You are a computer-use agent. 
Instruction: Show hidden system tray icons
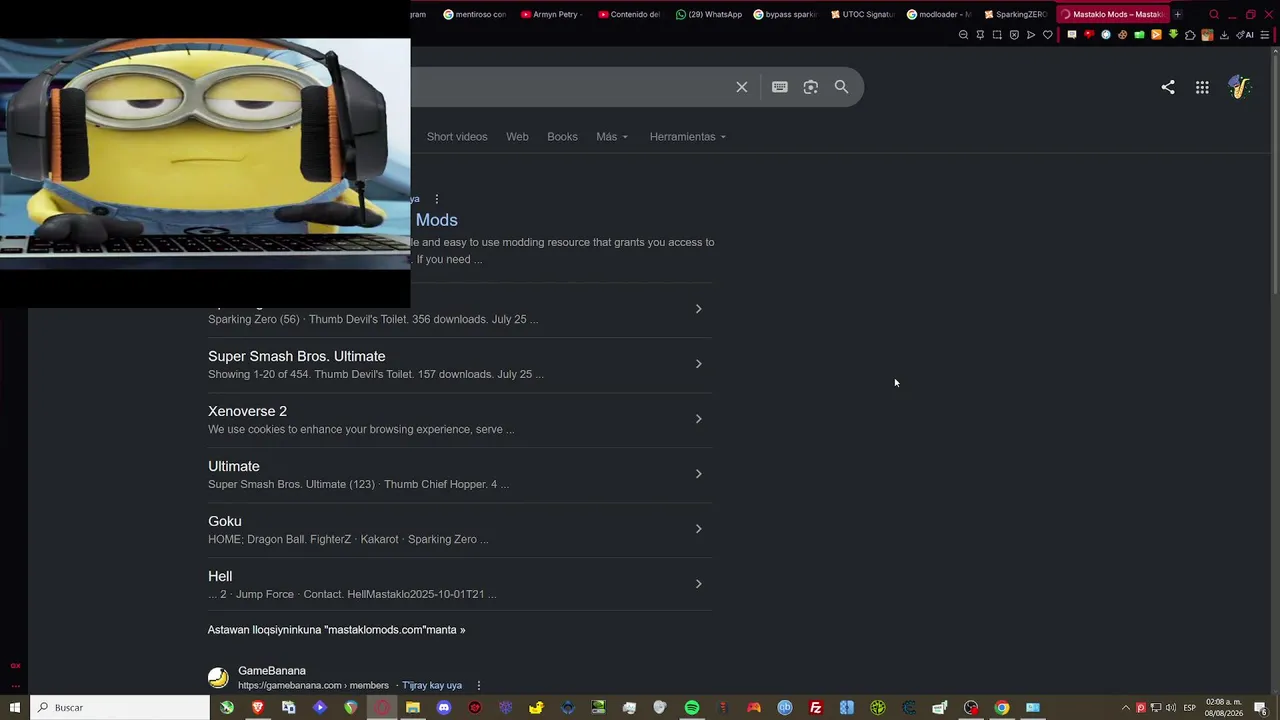coord(1125,708)
